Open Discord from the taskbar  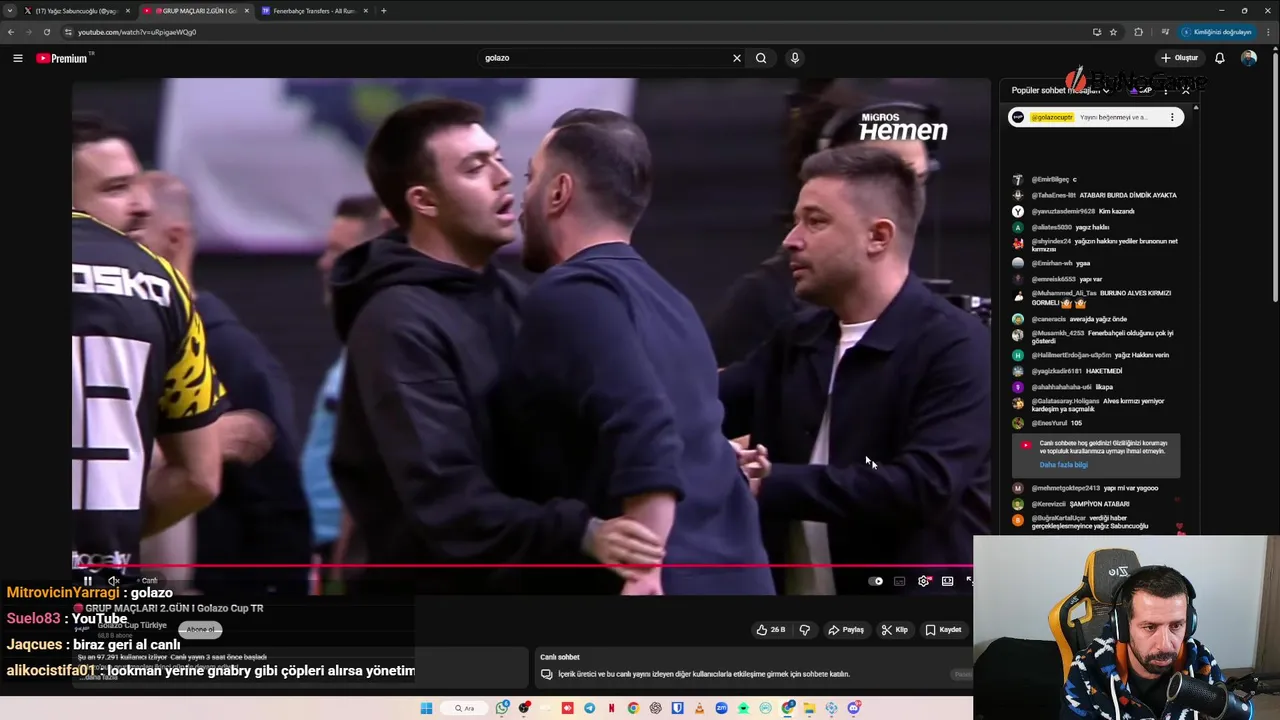(854, 708)
